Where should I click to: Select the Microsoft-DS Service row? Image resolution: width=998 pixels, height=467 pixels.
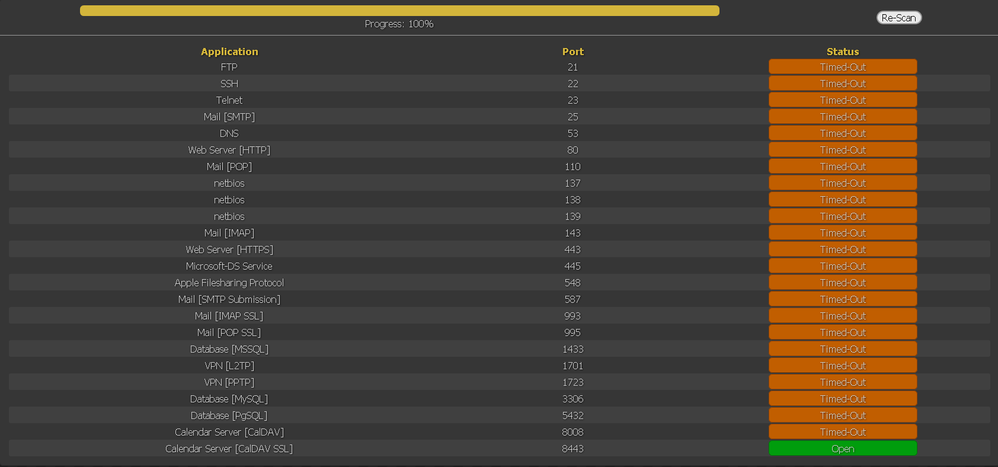coord(499,266)
